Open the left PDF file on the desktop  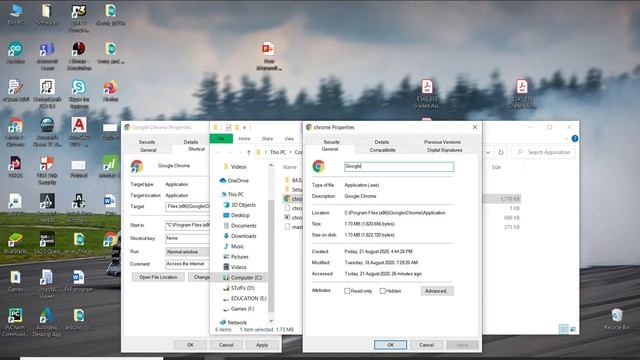[427, 93]
